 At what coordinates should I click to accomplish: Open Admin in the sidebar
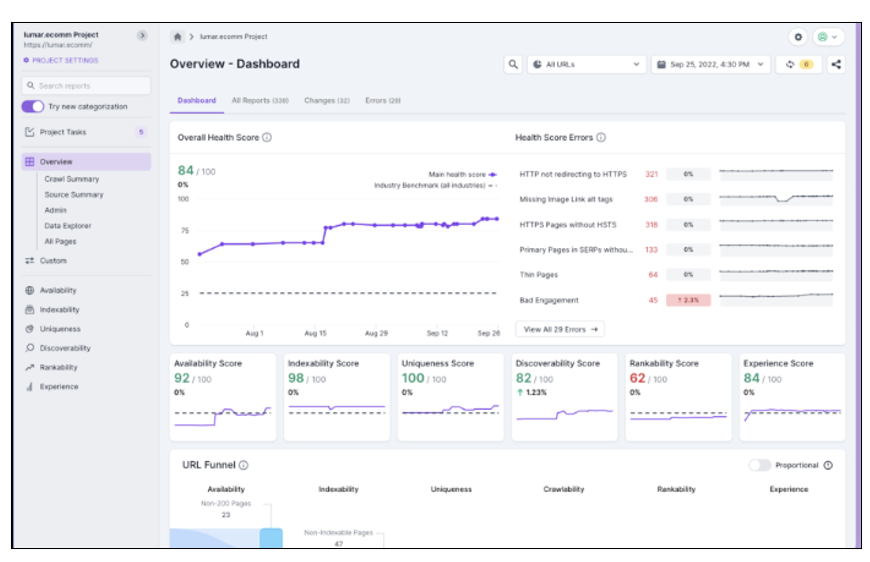[55, 210]
